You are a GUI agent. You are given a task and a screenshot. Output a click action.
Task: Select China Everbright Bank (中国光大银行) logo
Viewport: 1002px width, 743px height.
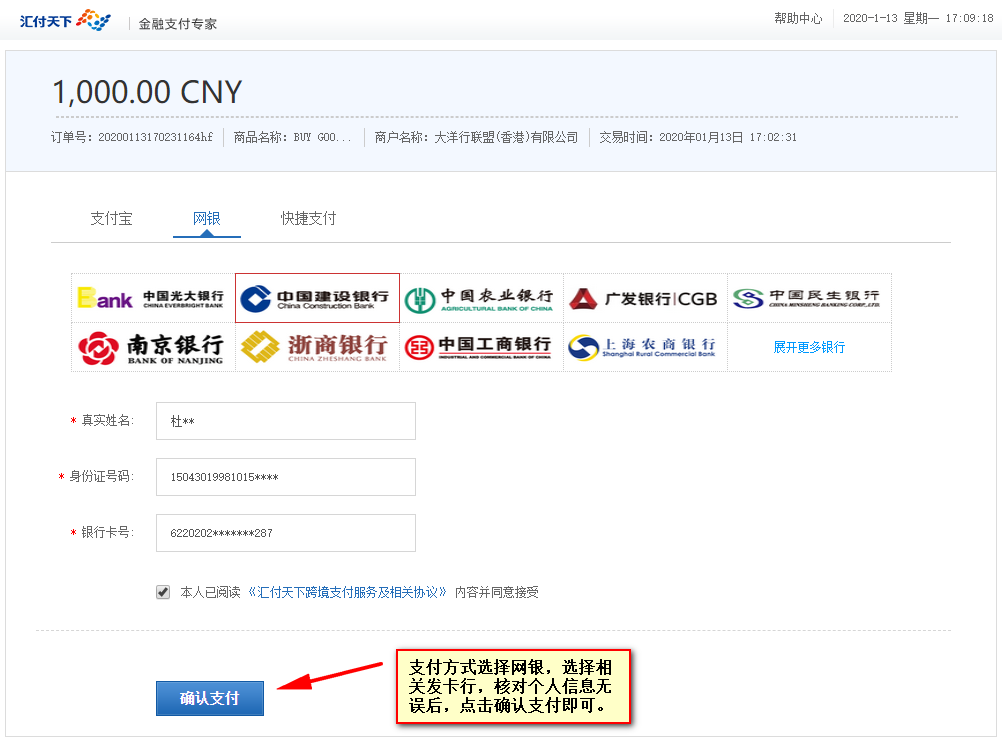coord(153,298)
